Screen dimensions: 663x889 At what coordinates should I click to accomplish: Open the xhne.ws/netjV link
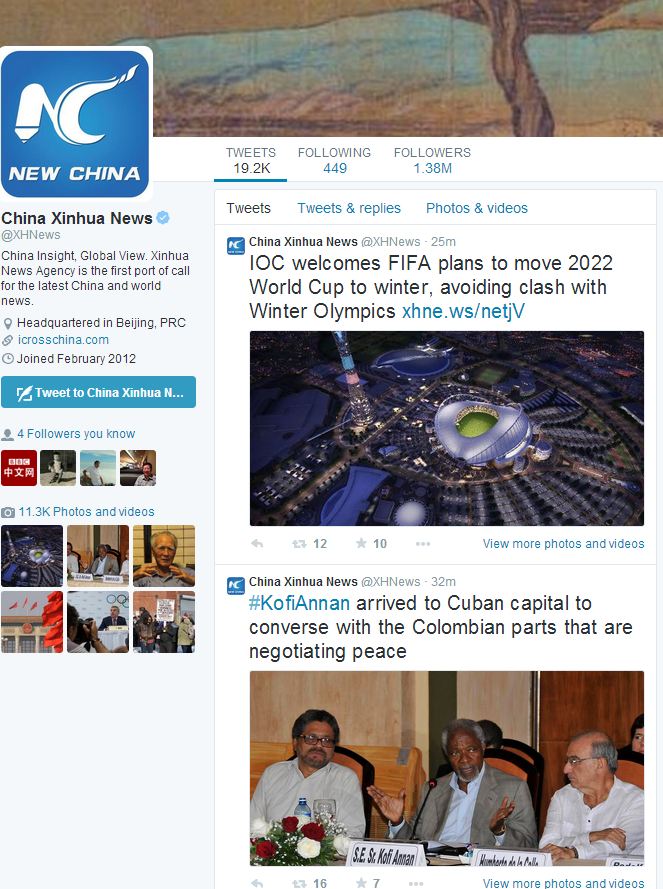coord(463,311)
